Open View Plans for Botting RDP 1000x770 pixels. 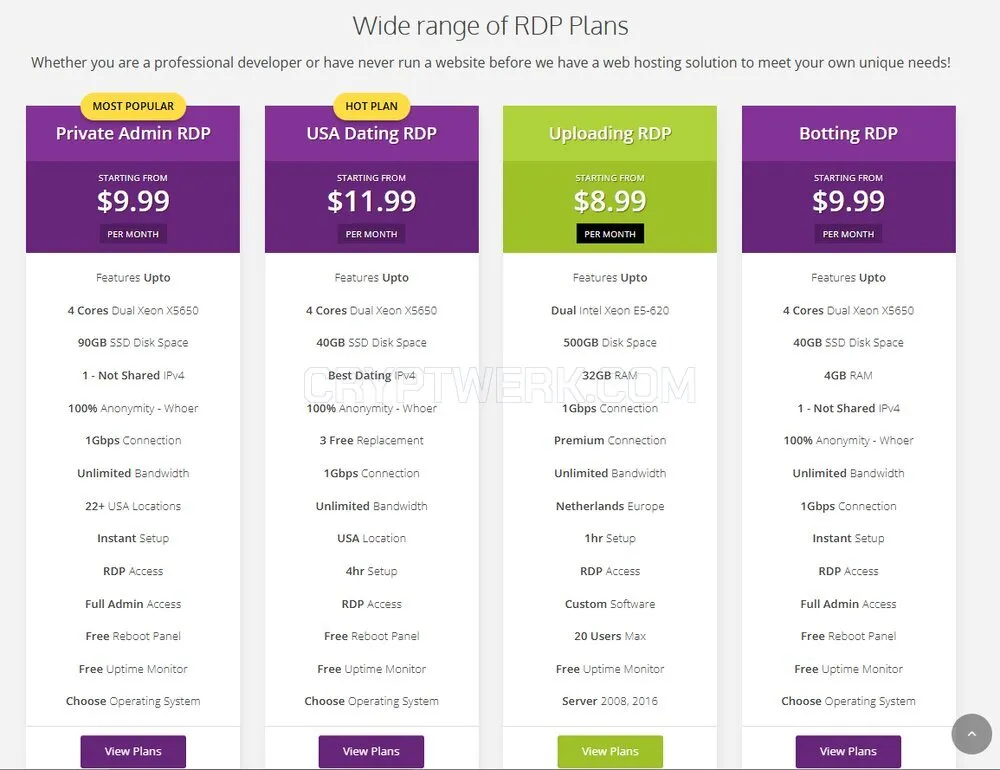coord(848,751)
